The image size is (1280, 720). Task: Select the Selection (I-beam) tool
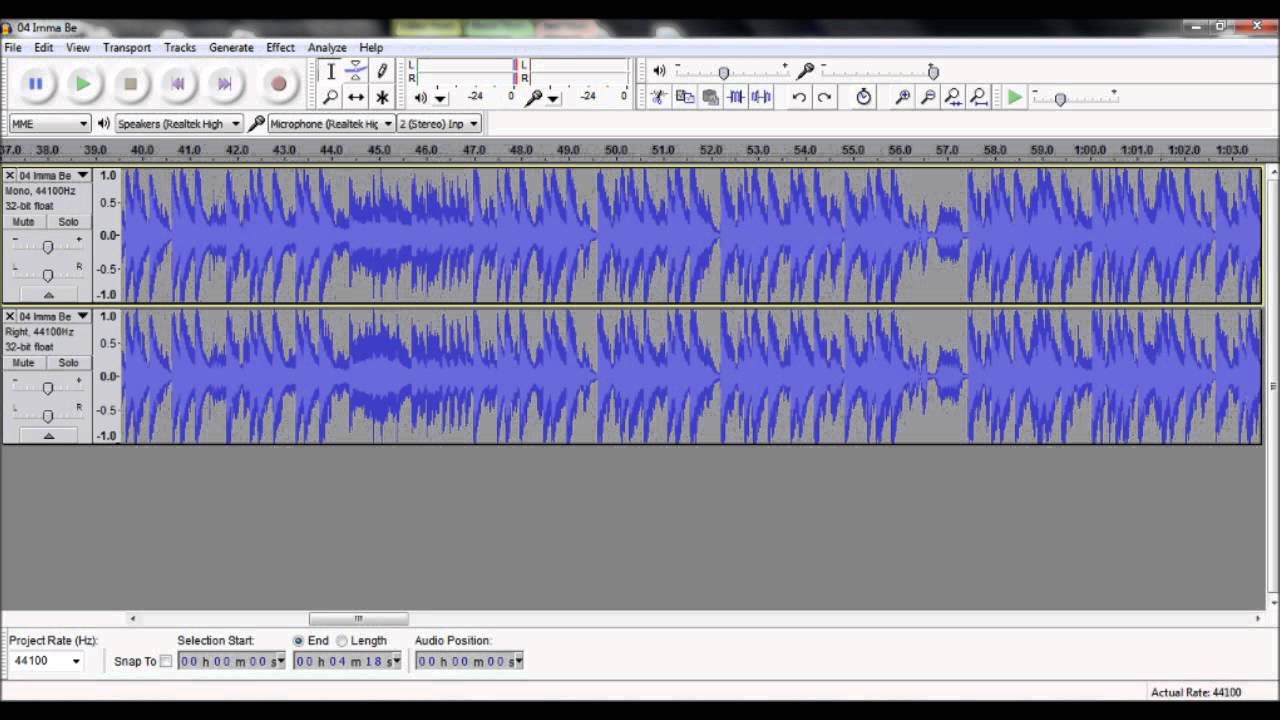(331, 71)
